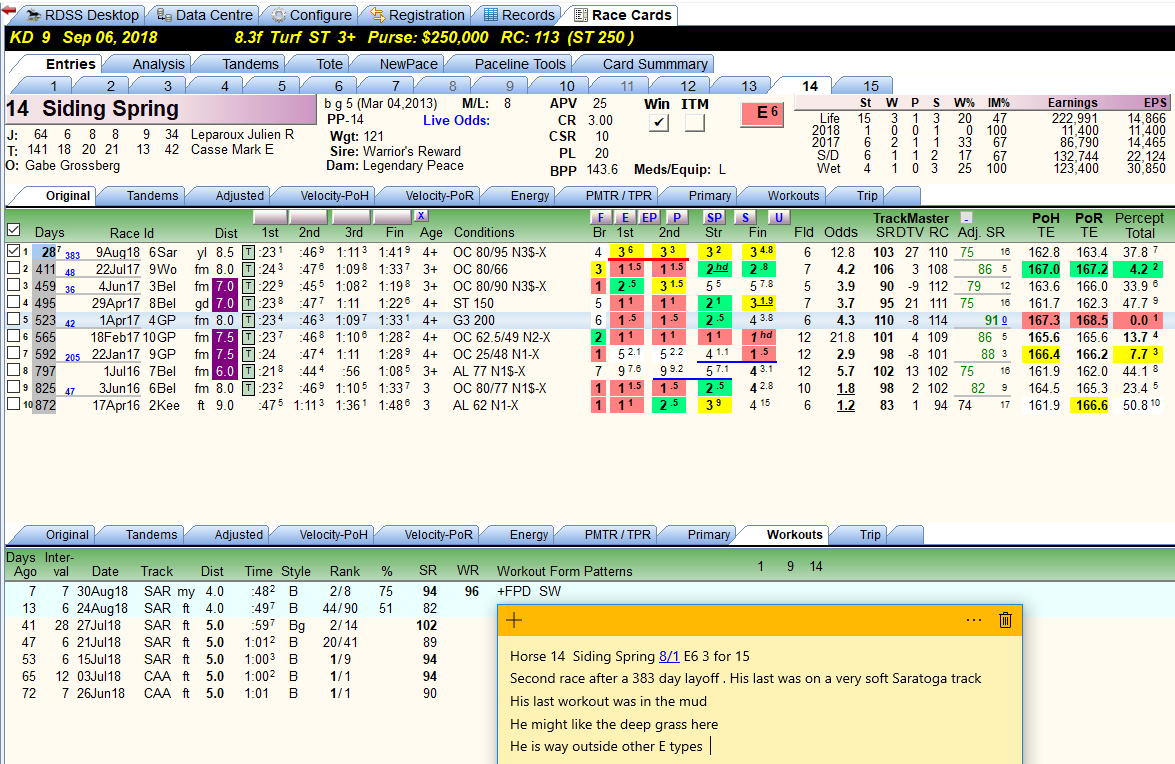The width and height of the screenshot is (1175, 764).
Task: Click the EP running style filter button
Action: 649,217
